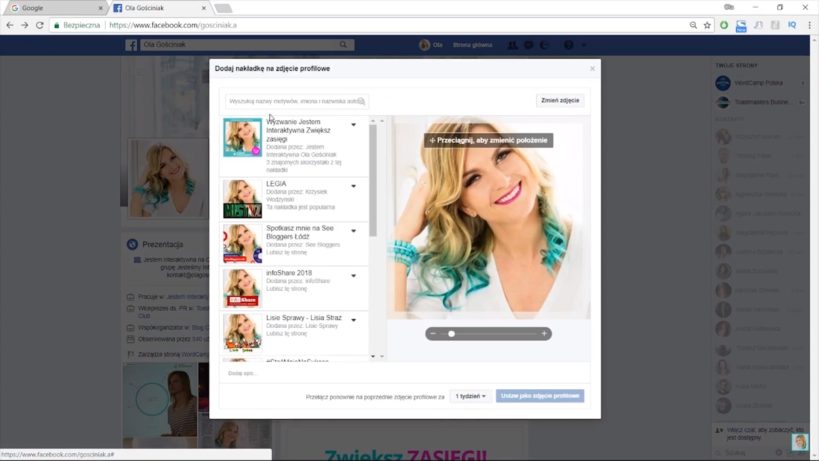Click the zoom magnifier in address bar

(x=693, y=25)
